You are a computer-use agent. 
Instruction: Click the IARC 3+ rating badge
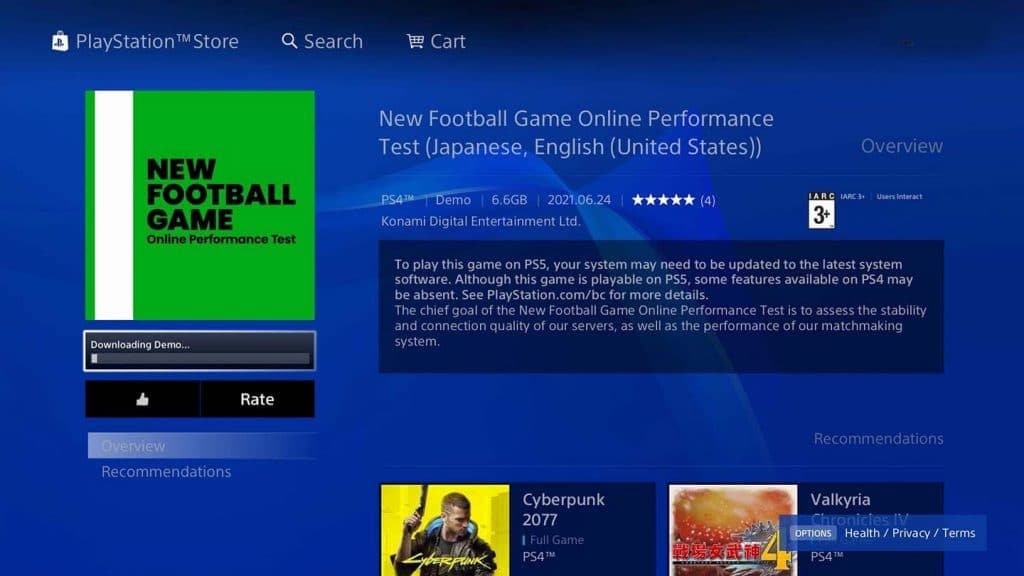click(821, 210)
